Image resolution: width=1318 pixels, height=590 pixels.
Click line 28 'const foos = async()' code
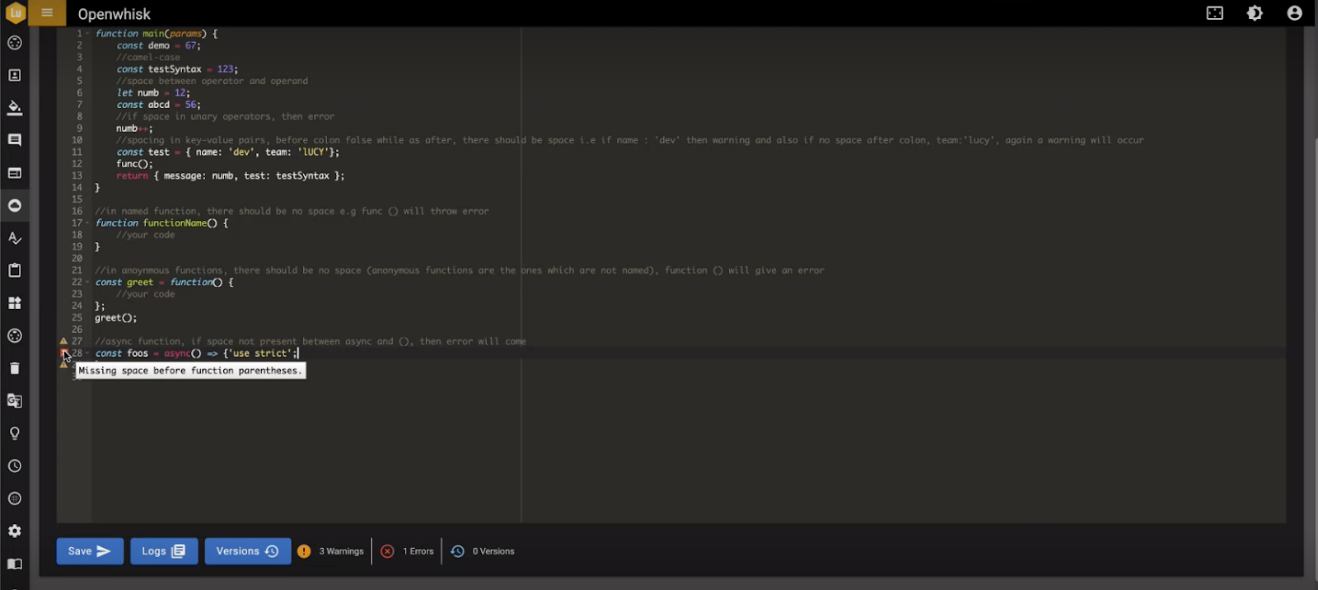(196, 353)
